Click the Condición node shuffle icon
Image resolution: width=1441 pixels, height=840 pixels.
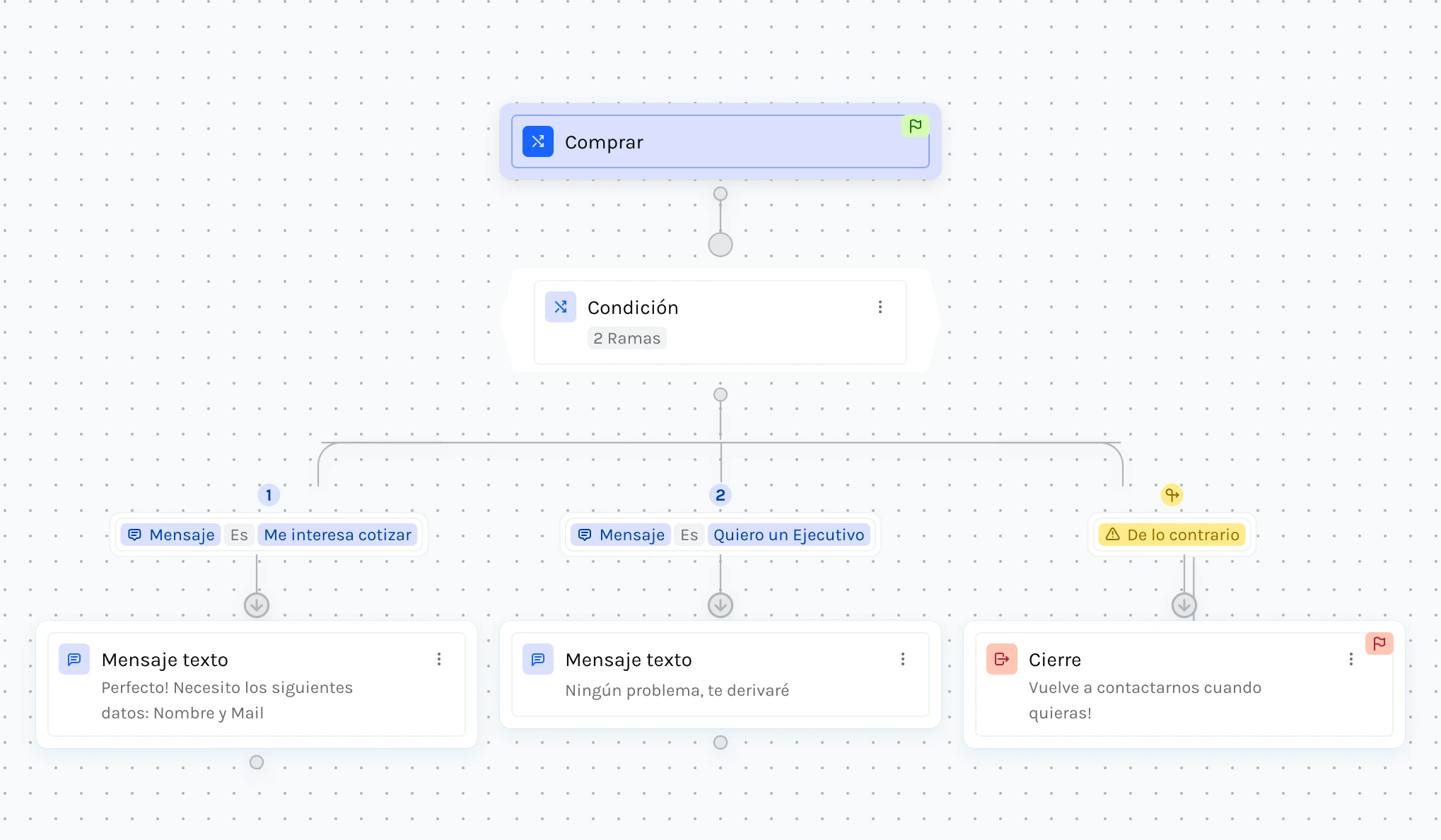(560, 307)
